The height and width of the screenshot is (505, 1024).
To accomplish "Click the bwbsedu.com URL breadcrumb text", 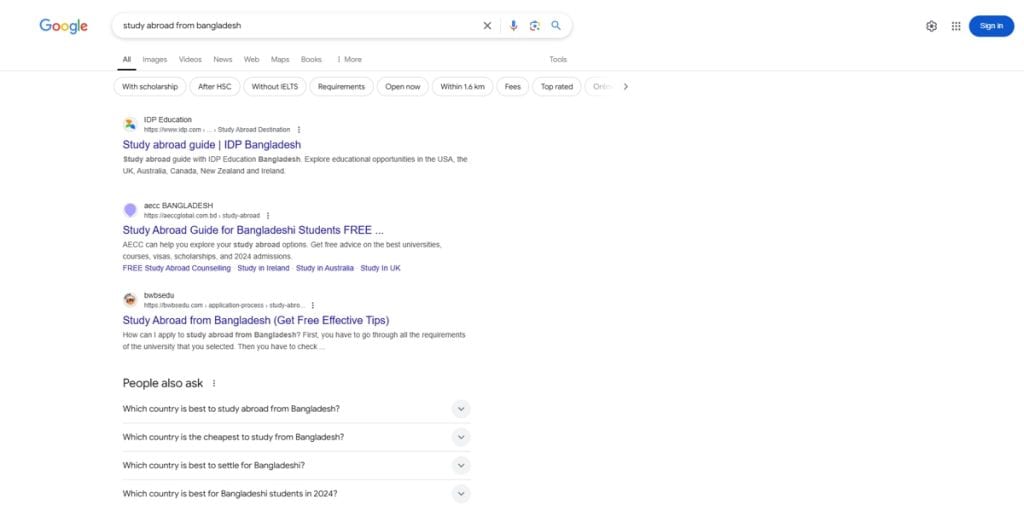I will coord(224,305).
